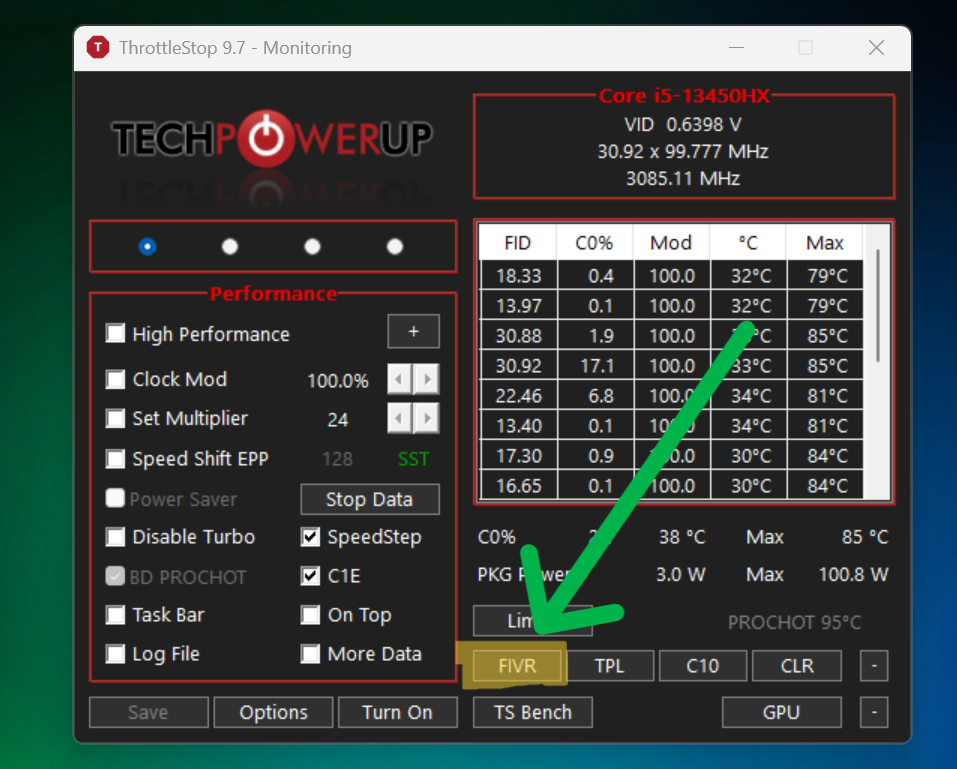
Task: Click the ThrottleStop red title bar icon
Action: coord(98,48)
